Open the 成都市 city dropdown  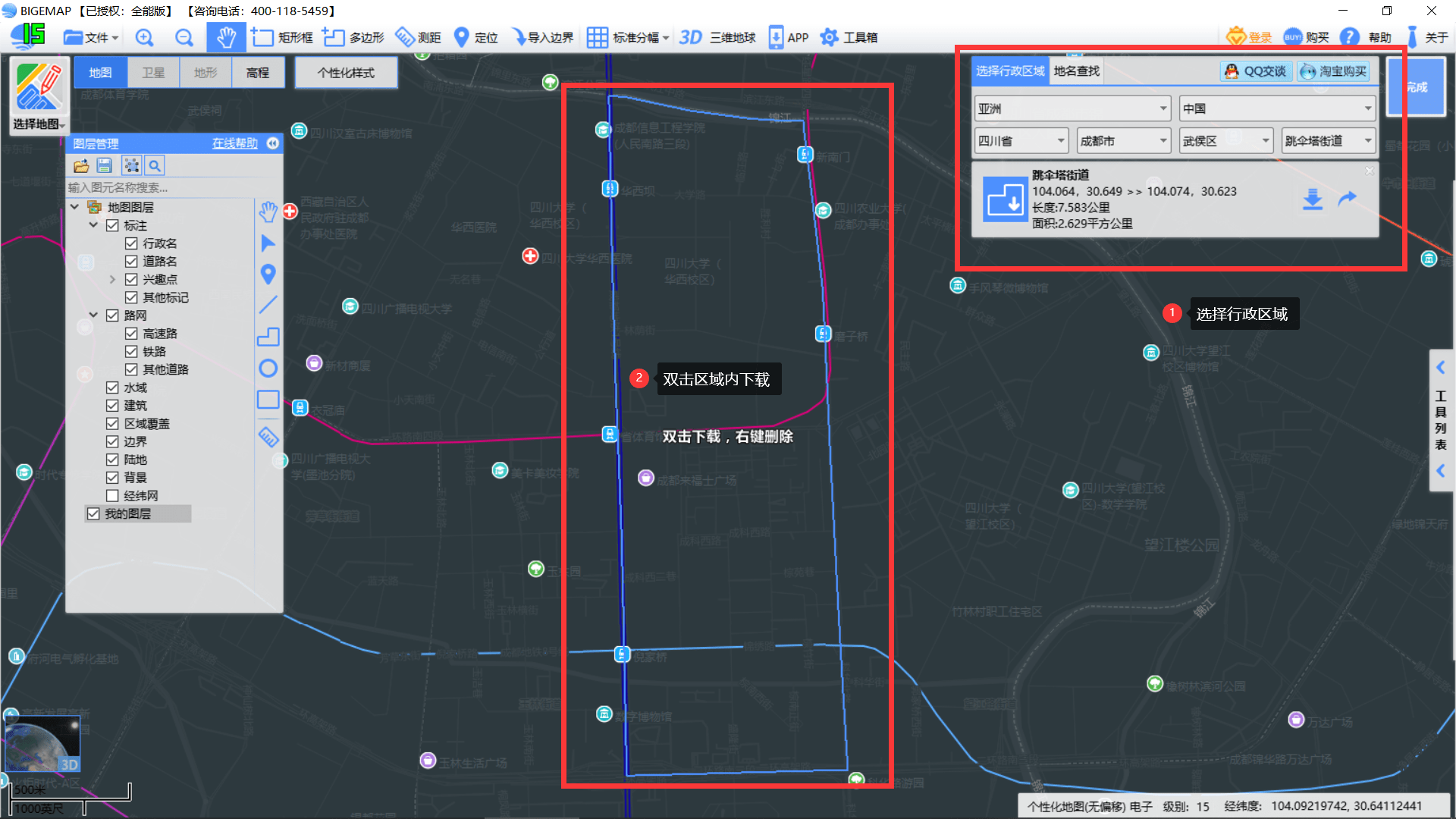[1124, 141]
